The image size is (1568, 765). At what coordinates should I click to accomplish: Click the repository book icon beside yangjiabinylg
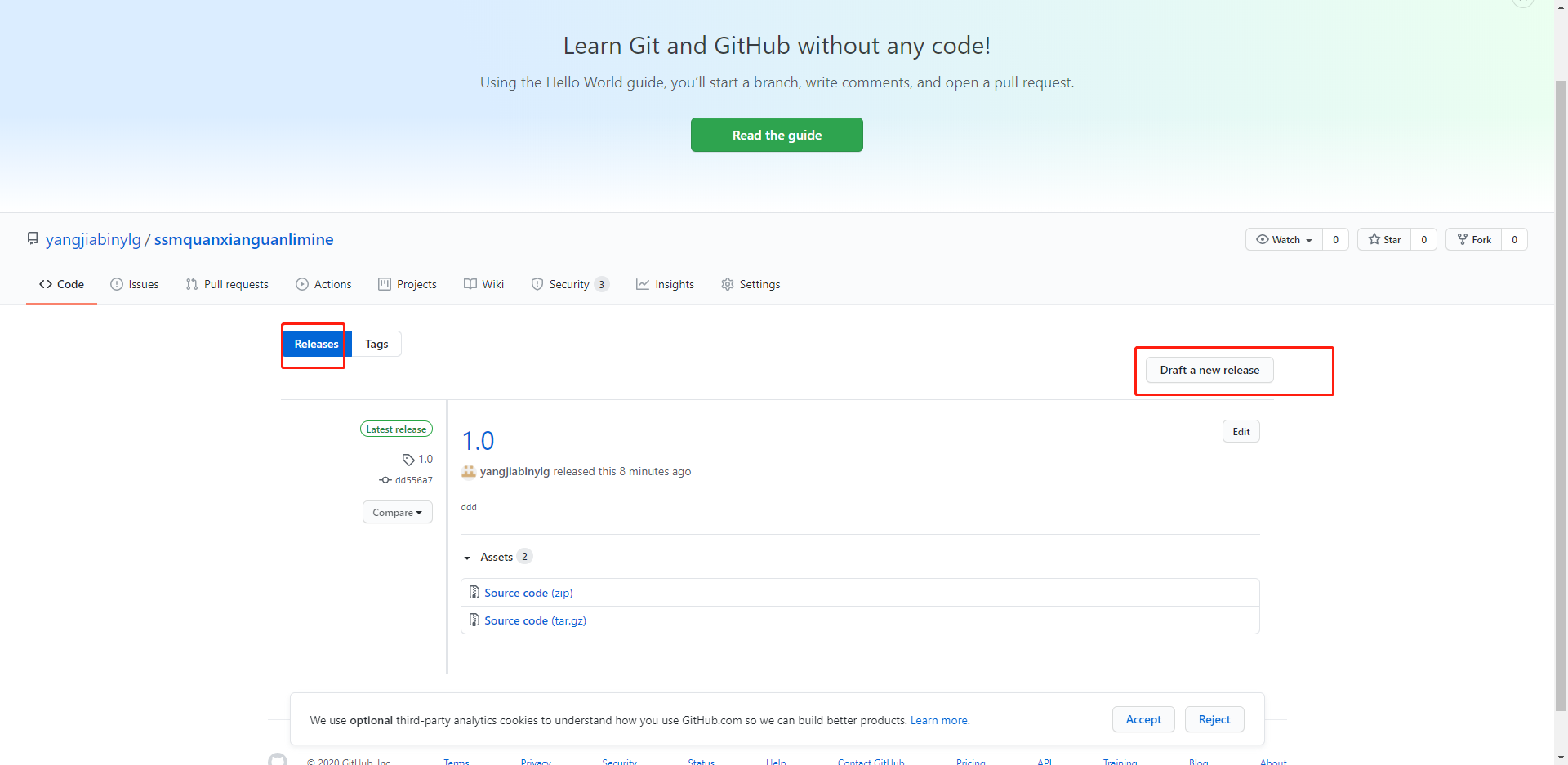tap(33, 239)
